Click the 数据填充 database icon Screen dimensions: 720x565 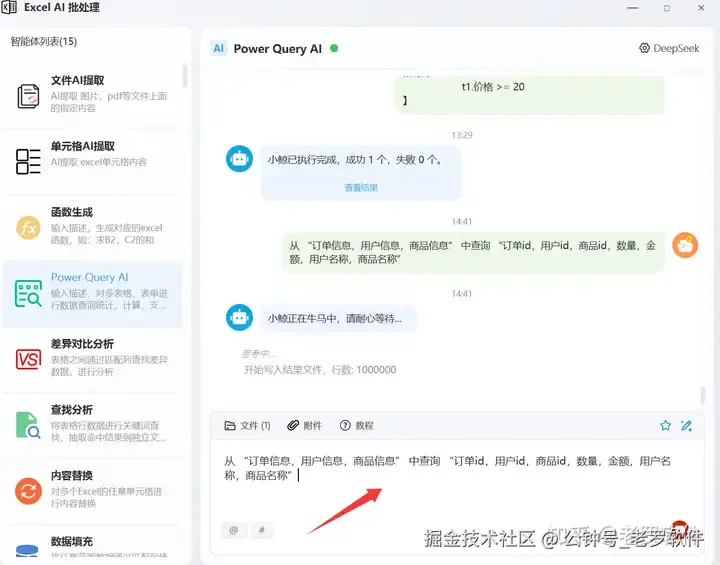pyautogui.click(x=27, y=550)
